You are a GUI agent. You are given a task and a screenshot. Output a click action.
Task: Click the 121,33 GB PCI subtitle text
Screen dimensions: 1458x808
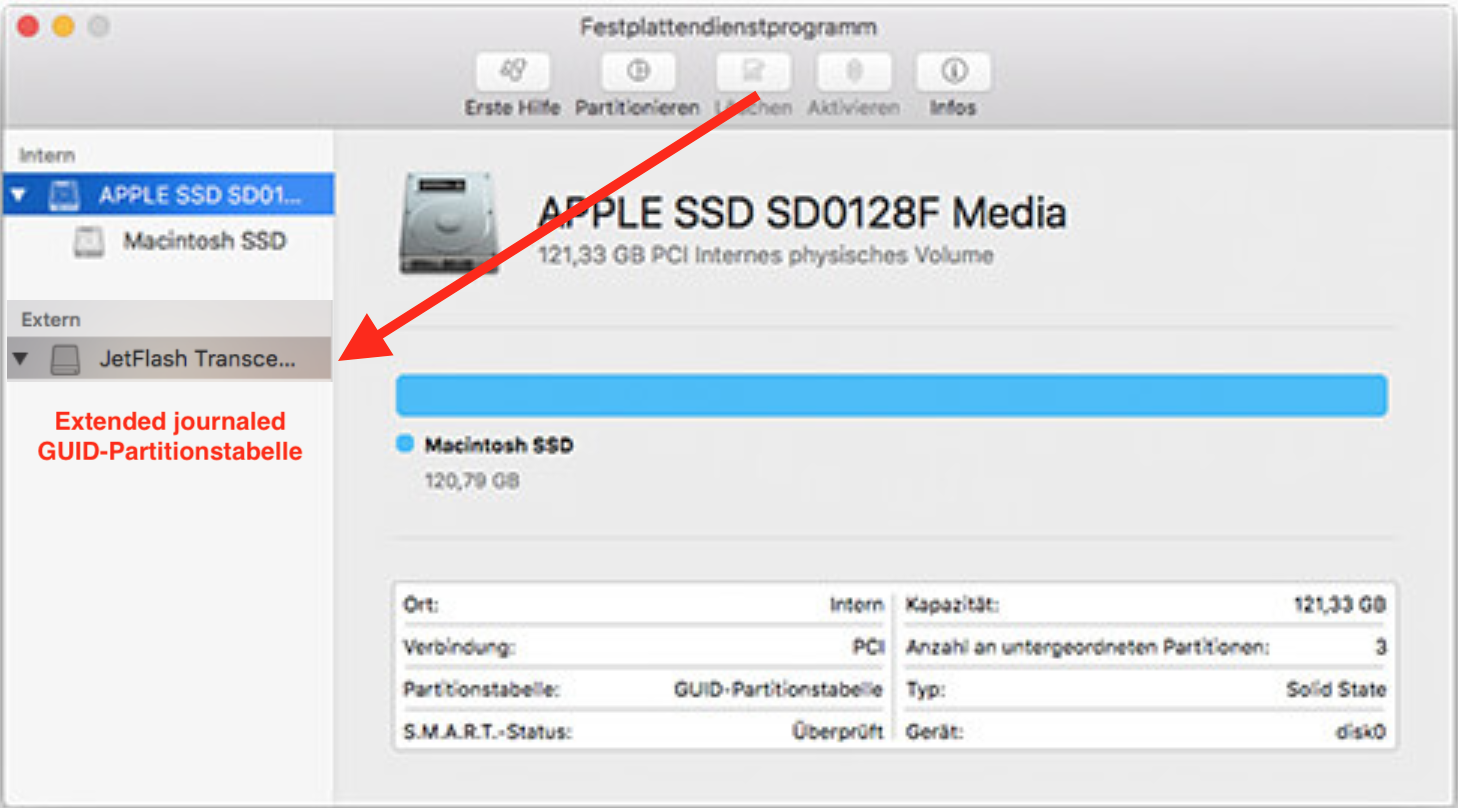click(x=766, y=255)
